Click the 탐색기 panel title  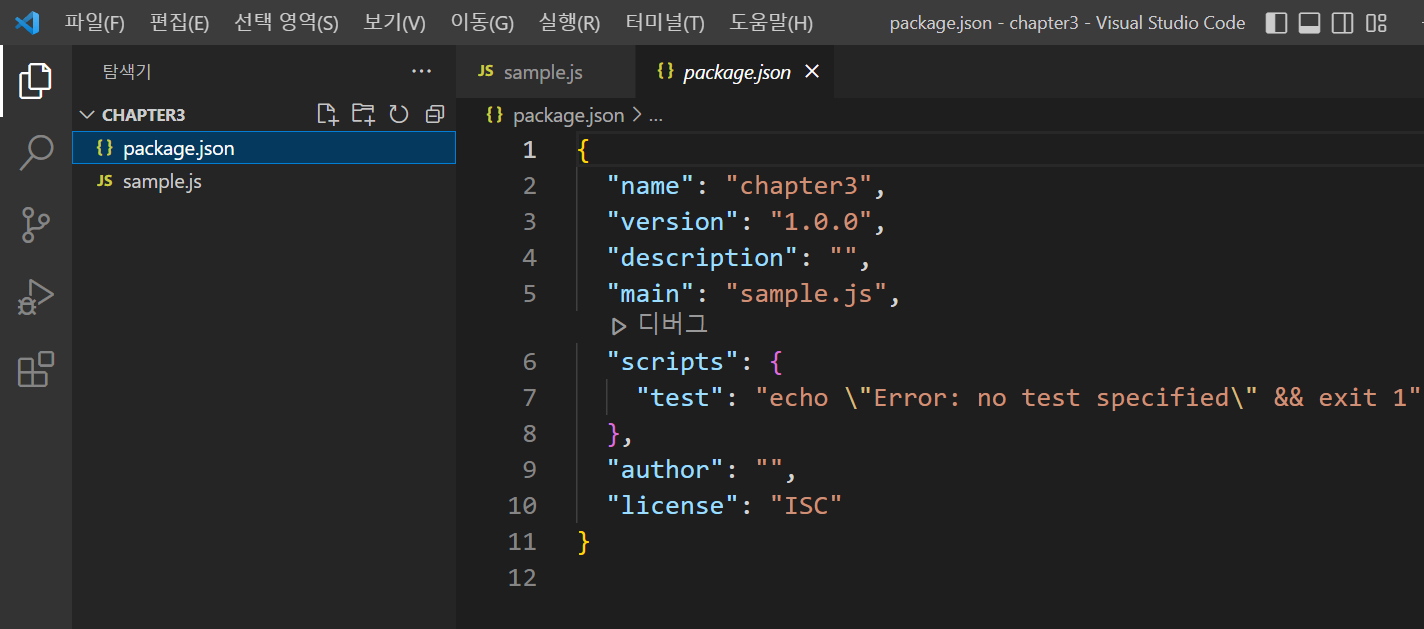tap(127, 72)
